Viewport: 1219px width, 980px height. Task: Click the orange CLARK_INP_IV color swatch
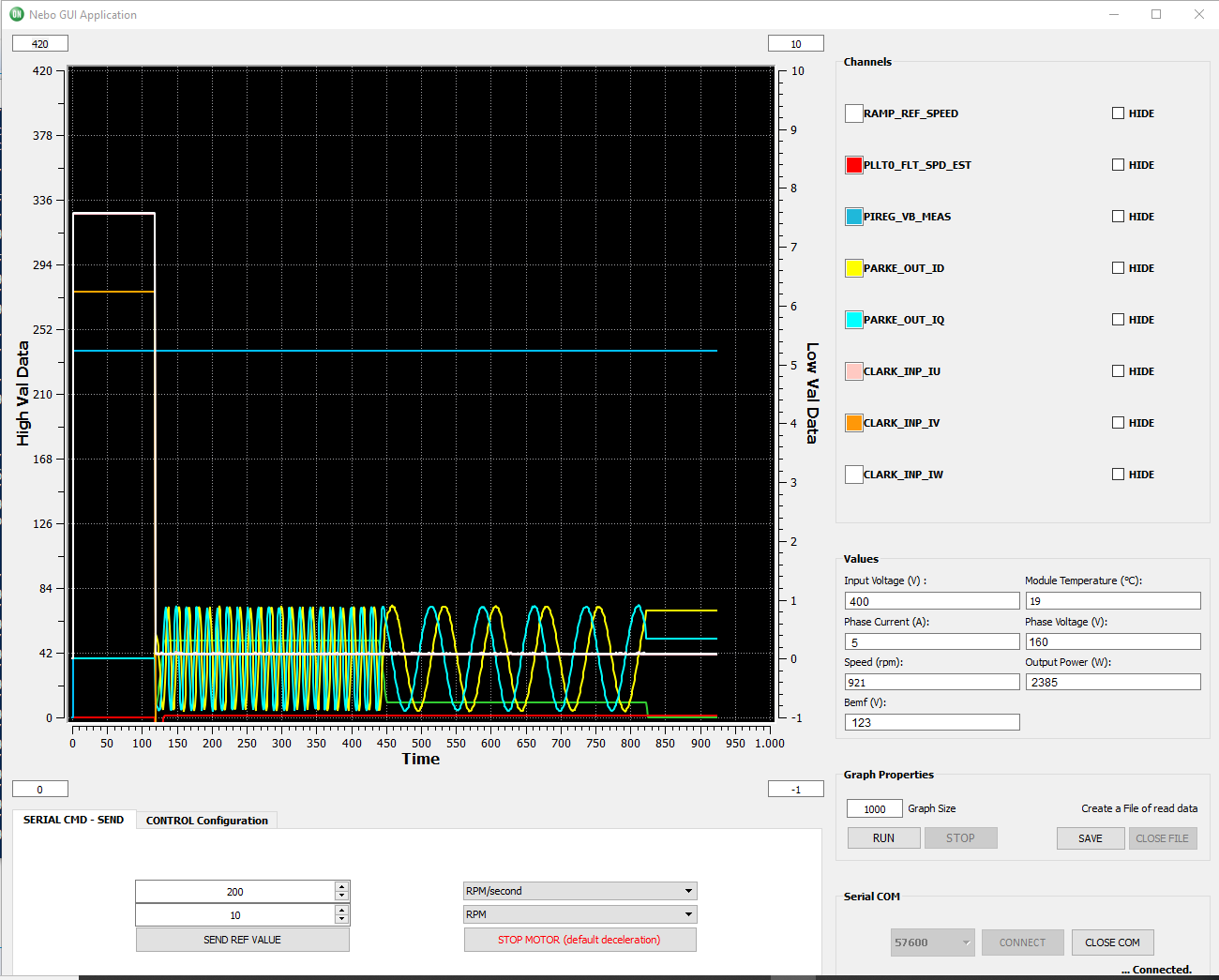tap(853, 423)
